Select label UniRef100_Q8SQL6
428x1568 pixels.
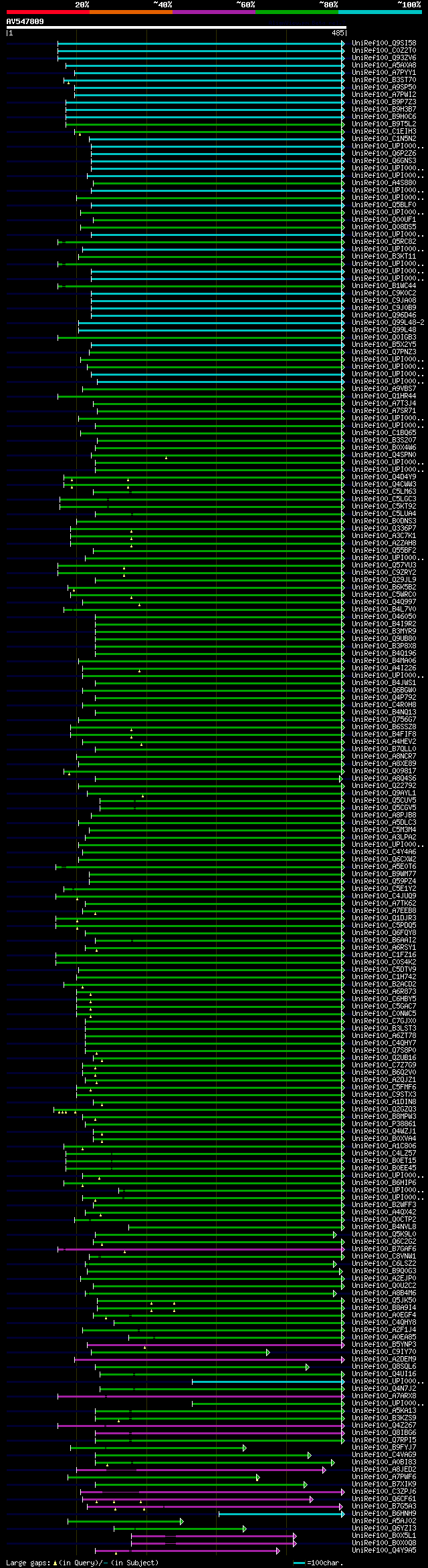point(384,1366)
